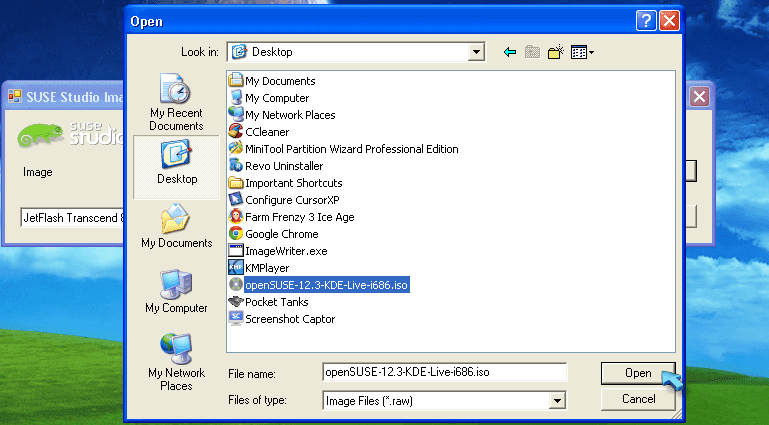769x425 pixels.
Task: Go back using the green arrow icon
Action: pyautogui.click(x=510, y=52)
